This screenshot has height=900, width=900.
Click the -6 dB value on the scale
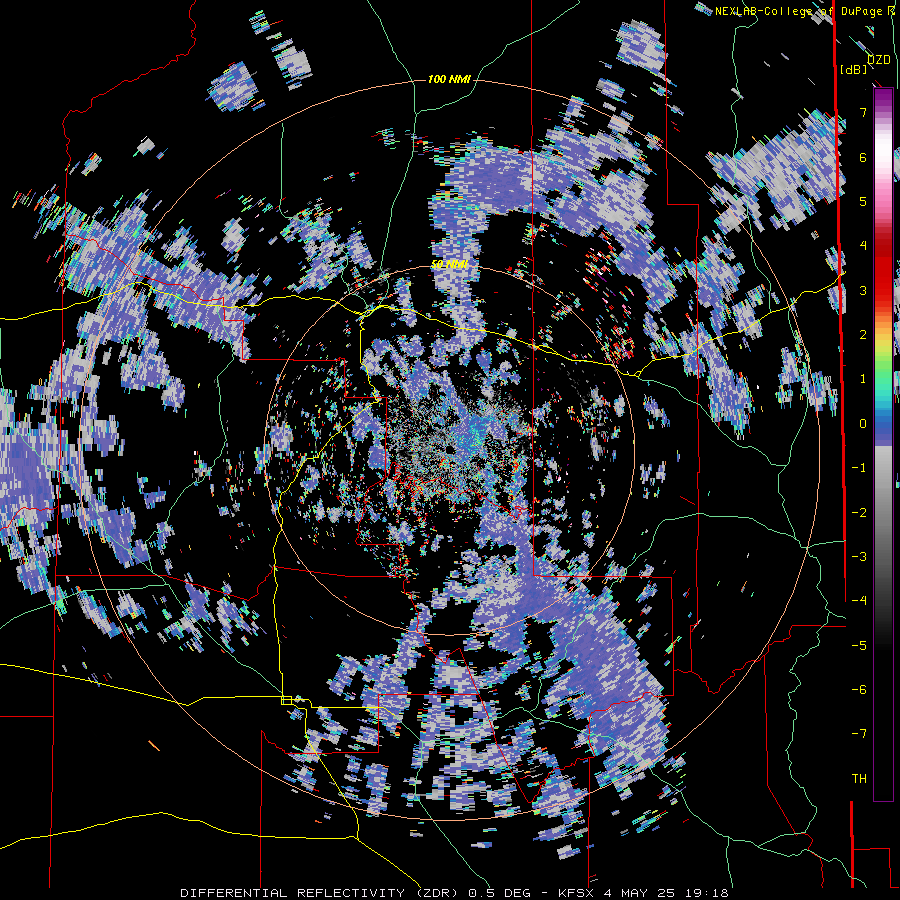pyautogui.click(x=859, y=690)
